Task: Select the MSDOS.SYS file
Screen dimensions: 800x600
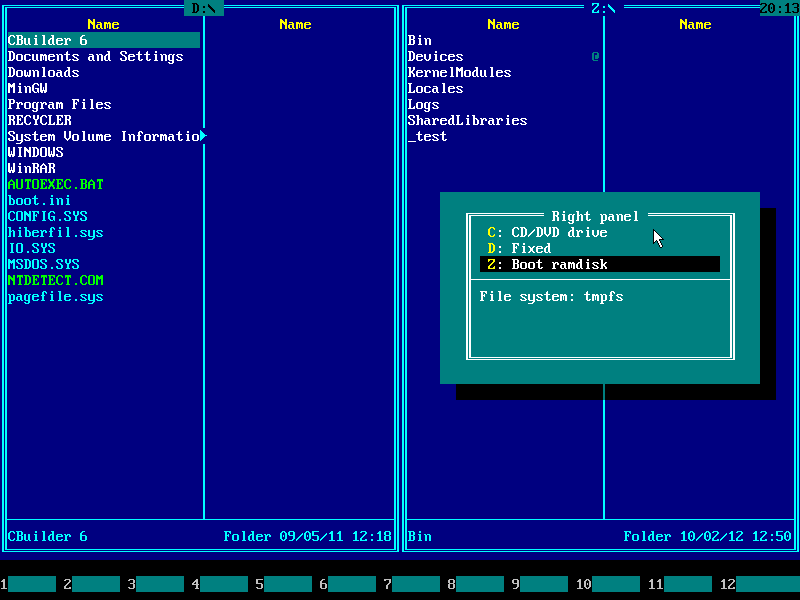Action: click(x=43, y=264)
